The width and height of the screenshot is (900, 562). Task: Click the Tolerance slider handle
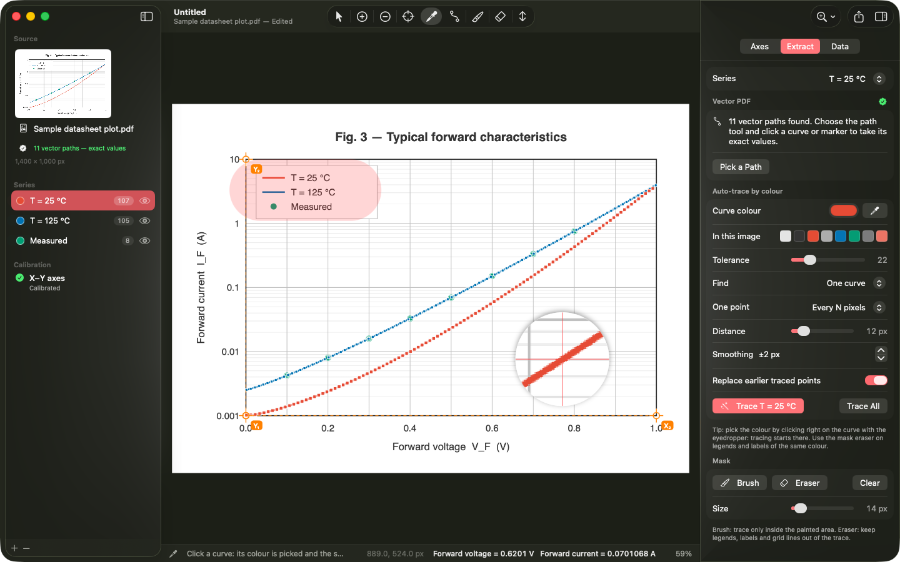pyautogui.click(x=809, y=260)
